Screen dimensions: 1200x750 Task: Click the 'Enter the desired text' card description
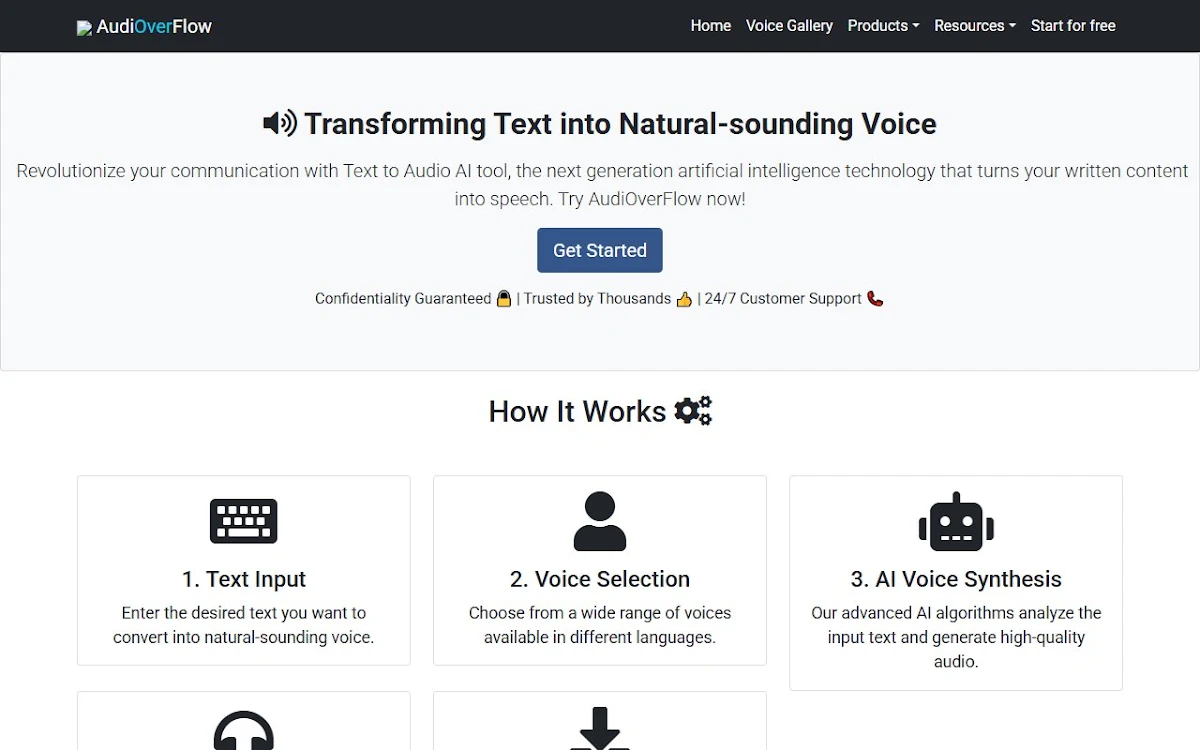pos(244,625)
